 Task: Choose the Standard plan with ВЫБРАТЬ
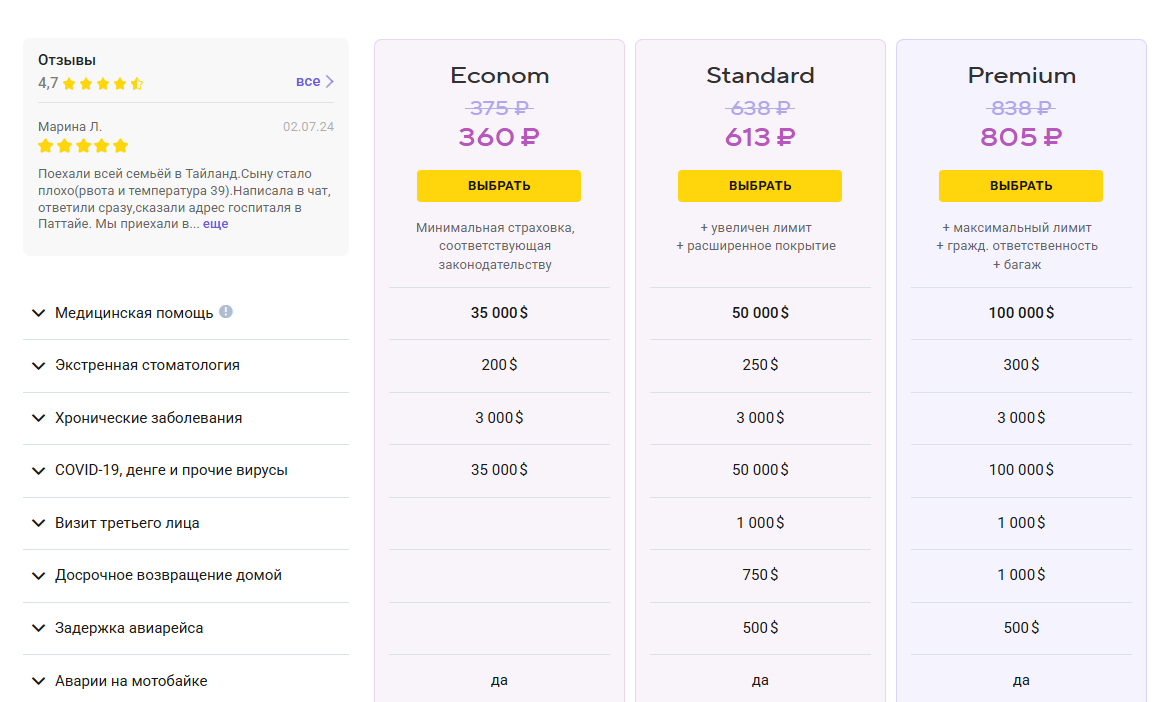click(760, 186)
